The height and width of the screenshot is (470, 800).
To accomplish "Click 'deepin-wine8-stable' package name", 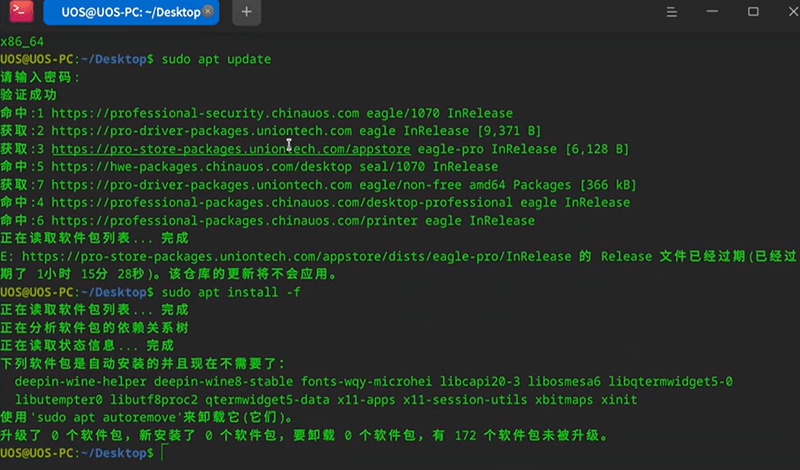I will pos(223,382).
